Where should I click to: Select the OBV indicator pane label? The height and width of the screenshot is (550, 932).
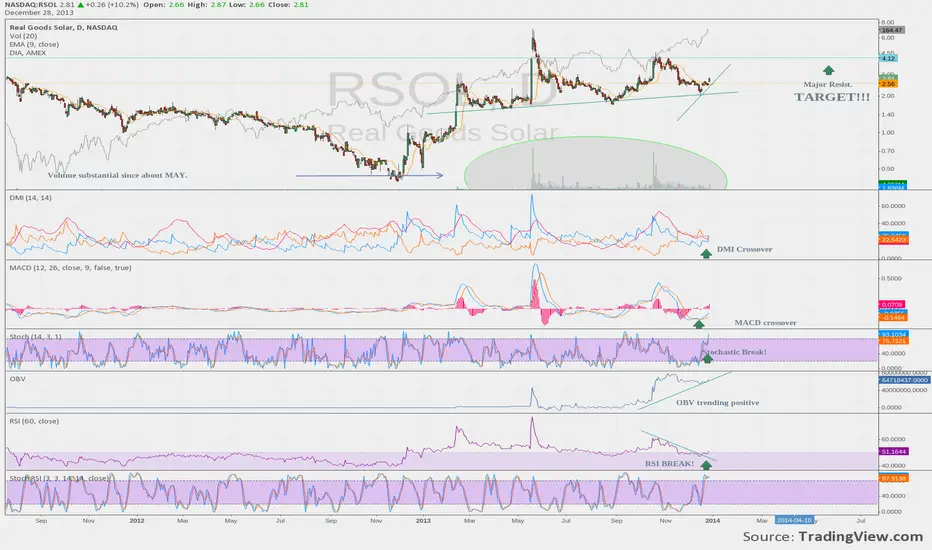click(17, 379)
